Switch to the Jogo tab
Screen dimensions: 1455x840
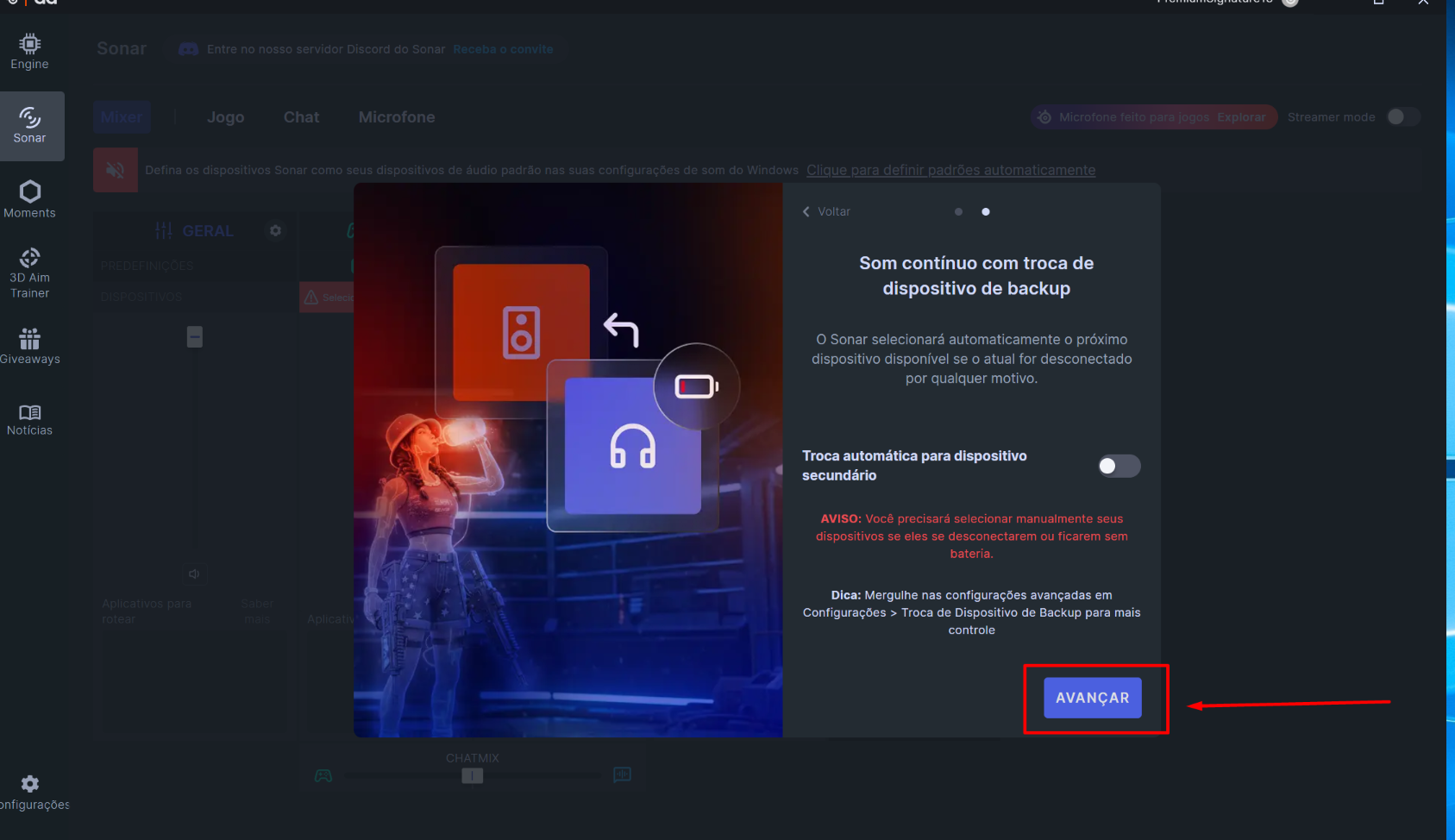226,117
